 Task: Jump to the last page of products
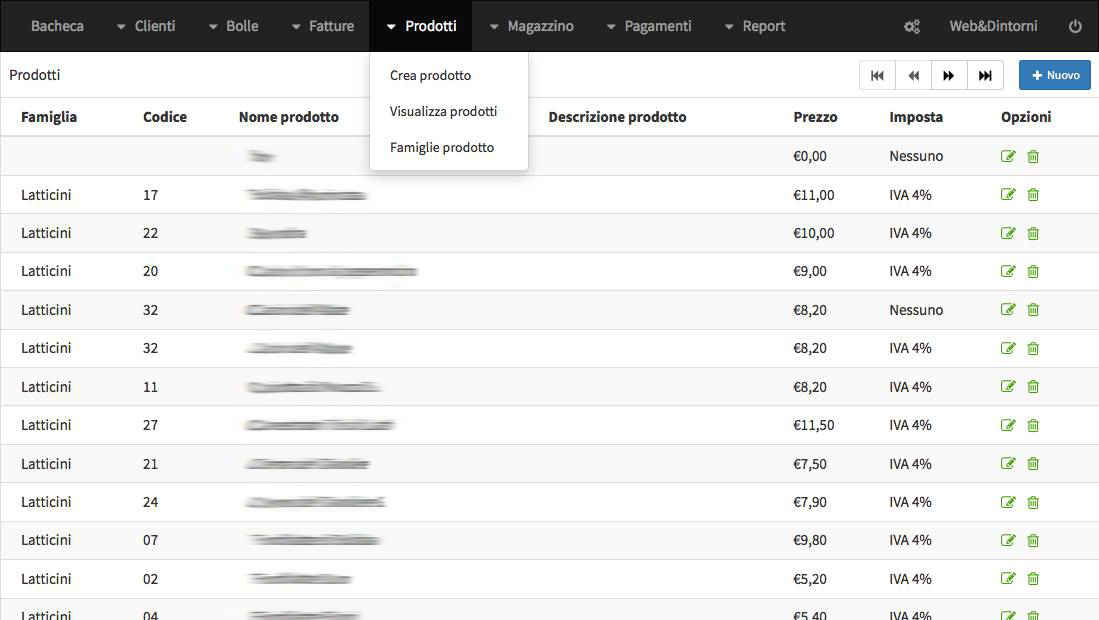[985, 76]
